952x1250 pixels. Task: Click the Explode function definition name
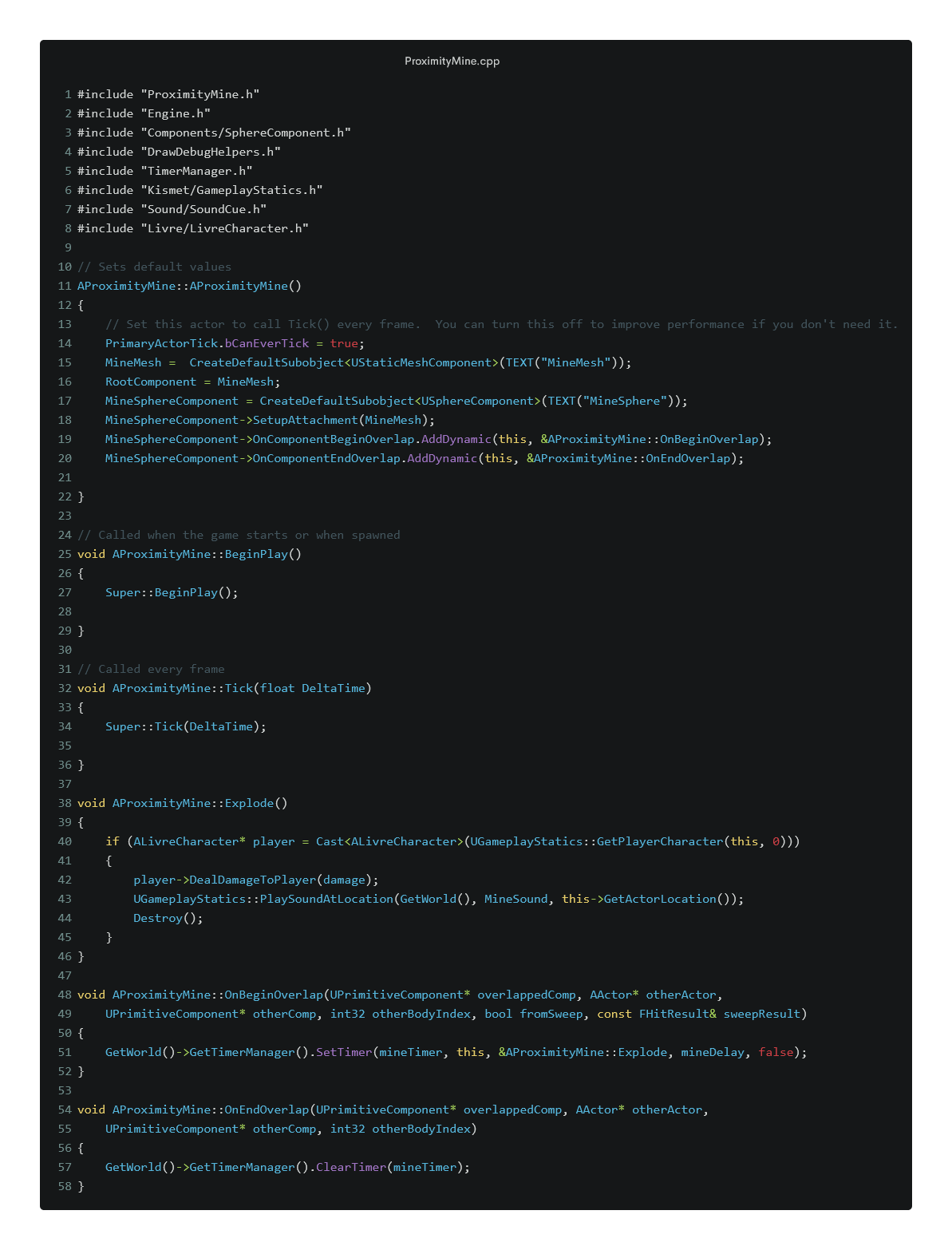tap(249, 803)
